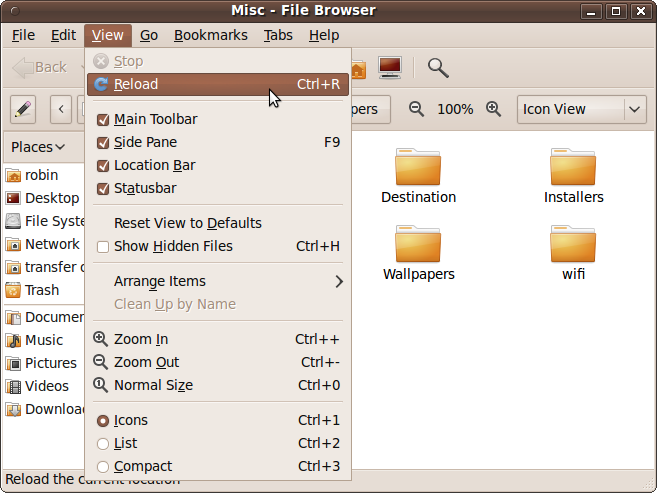Open the Icon View dropdown

pos(582,109)
